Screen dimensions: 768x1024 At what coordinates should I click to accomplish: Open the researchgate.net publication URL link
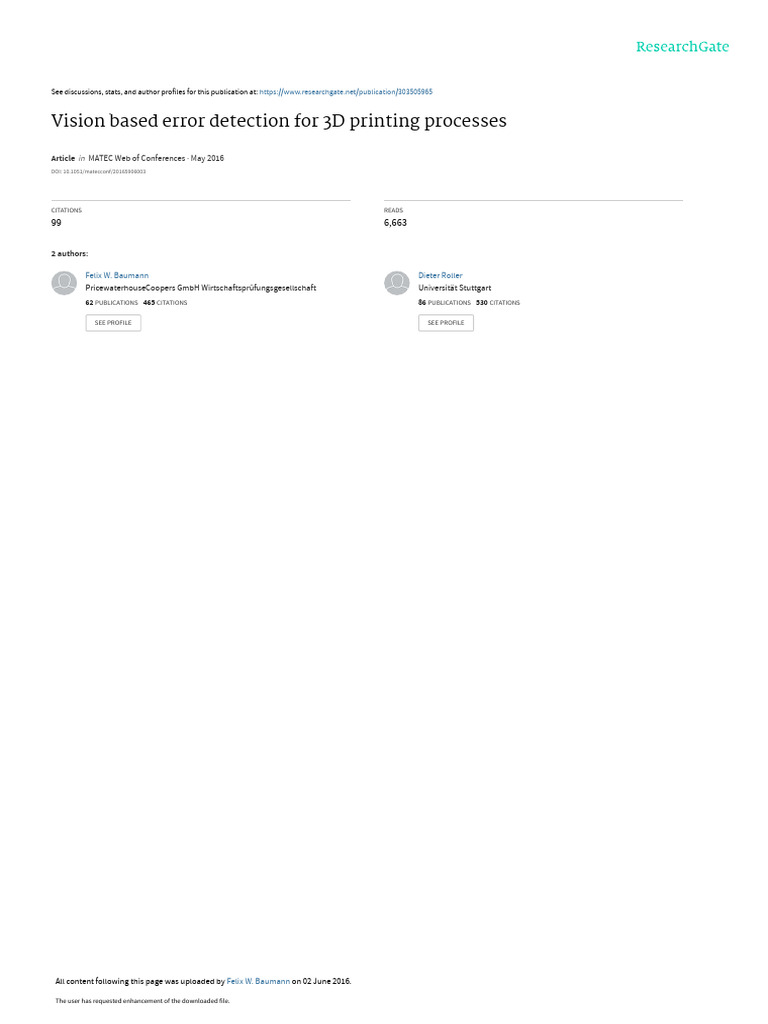click(345, 92)
